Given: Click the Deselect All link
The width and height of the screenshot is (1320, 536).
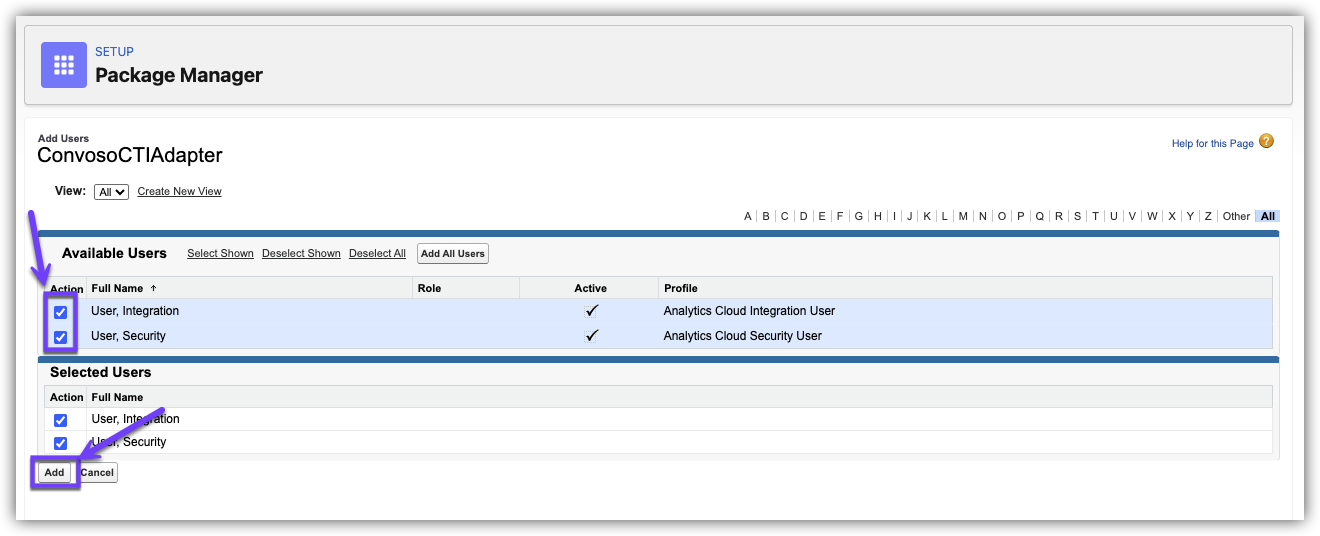Looking at the screenshot, I should 377,254.
